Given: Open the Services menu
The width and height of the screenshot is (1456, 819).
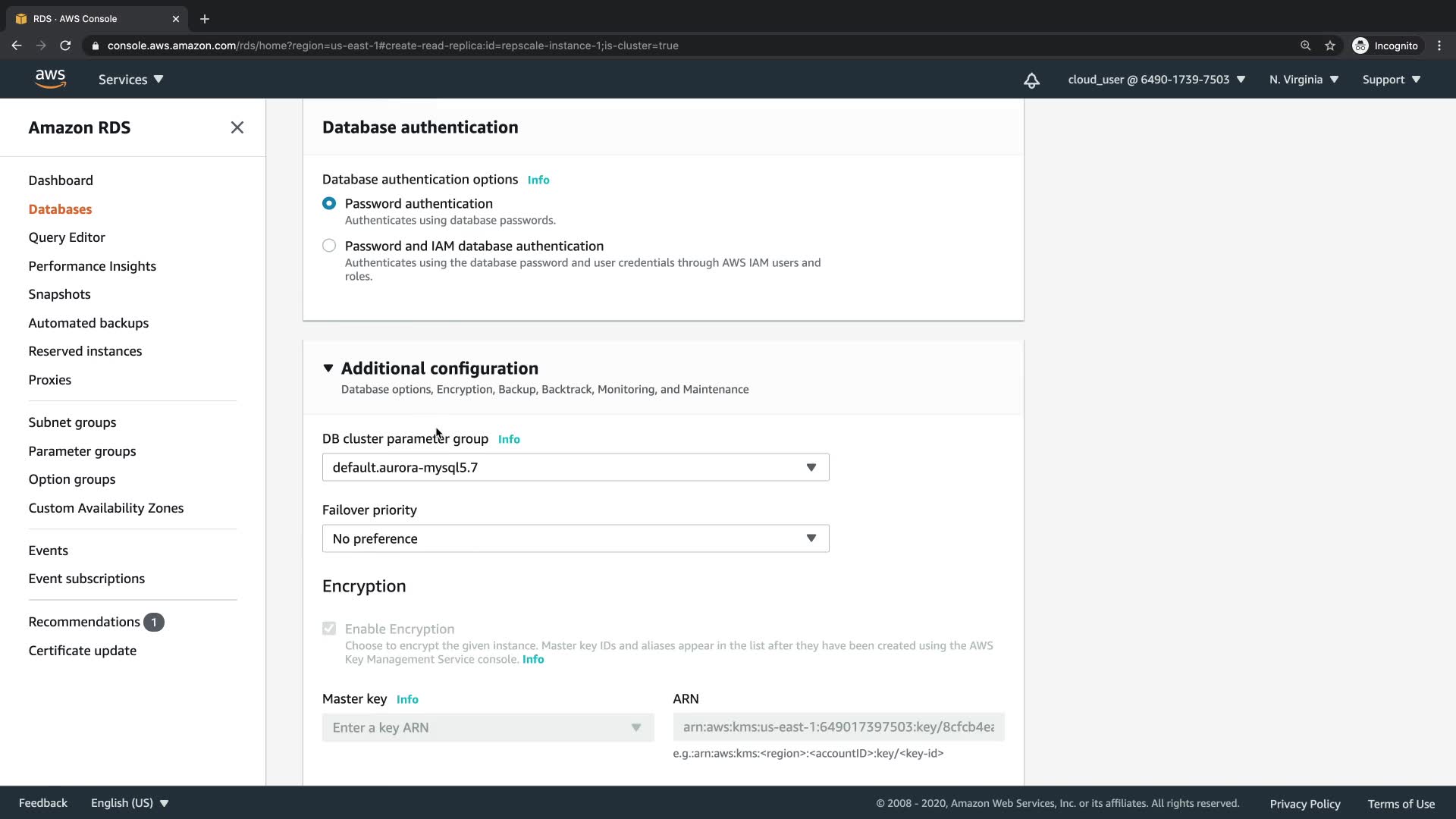Looking at the screenshot, I should pyautogui.click(x=130, y=80).
